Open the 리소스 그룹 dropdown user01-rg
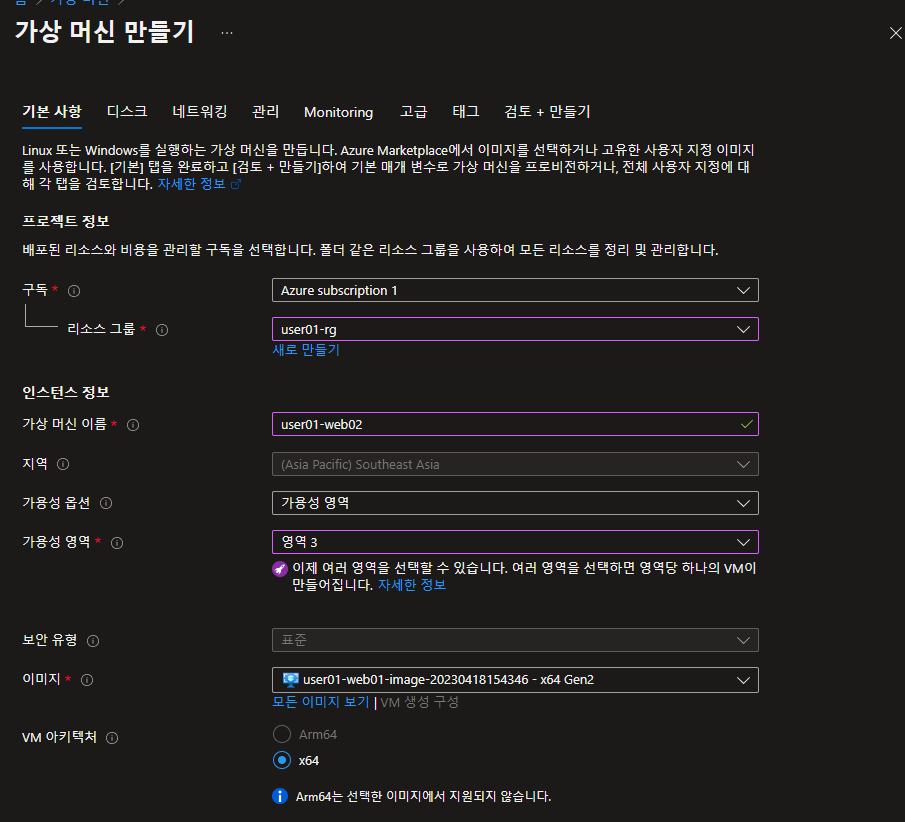The height and width of the screenshot is (822, 905). point(515,329)
